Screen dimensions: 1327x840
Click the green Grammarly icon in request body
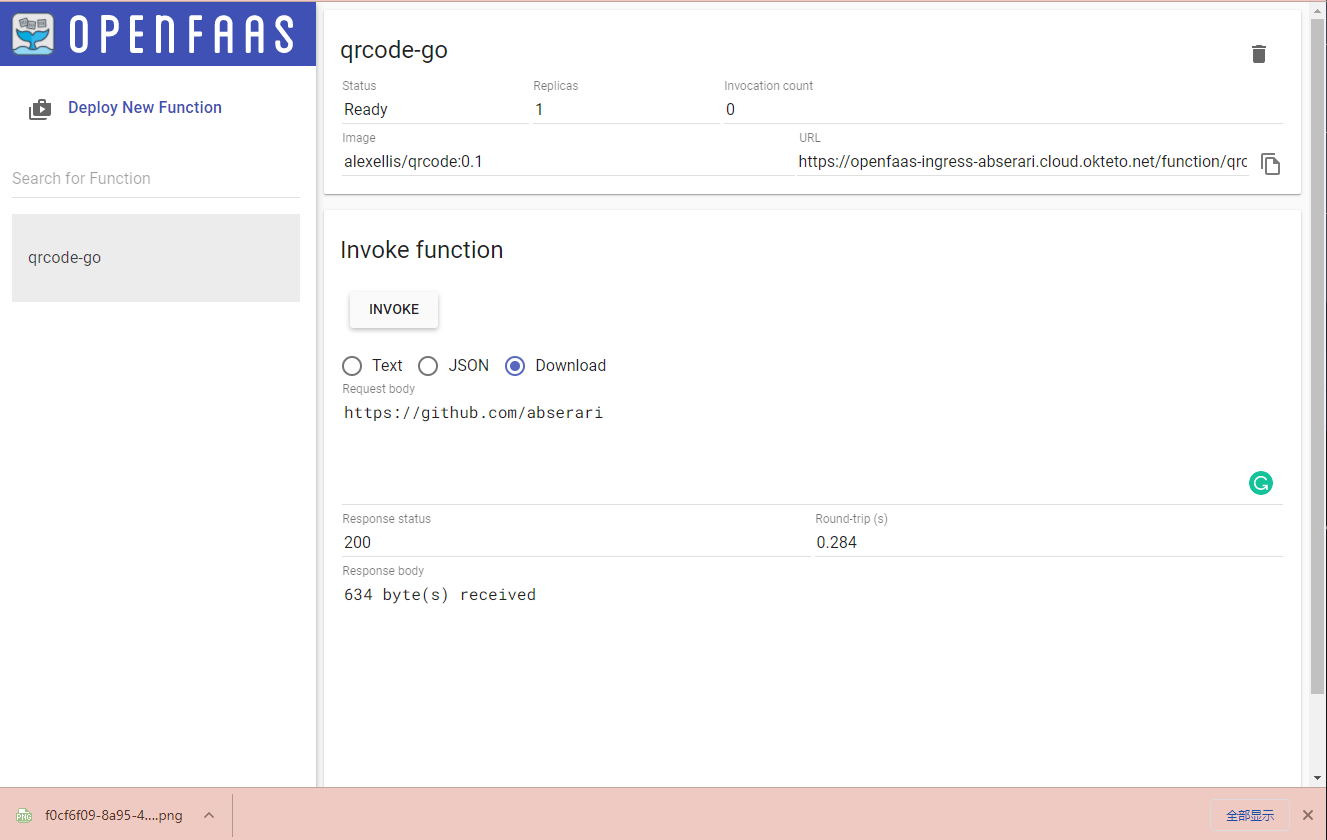click(x=1261, y=483)
